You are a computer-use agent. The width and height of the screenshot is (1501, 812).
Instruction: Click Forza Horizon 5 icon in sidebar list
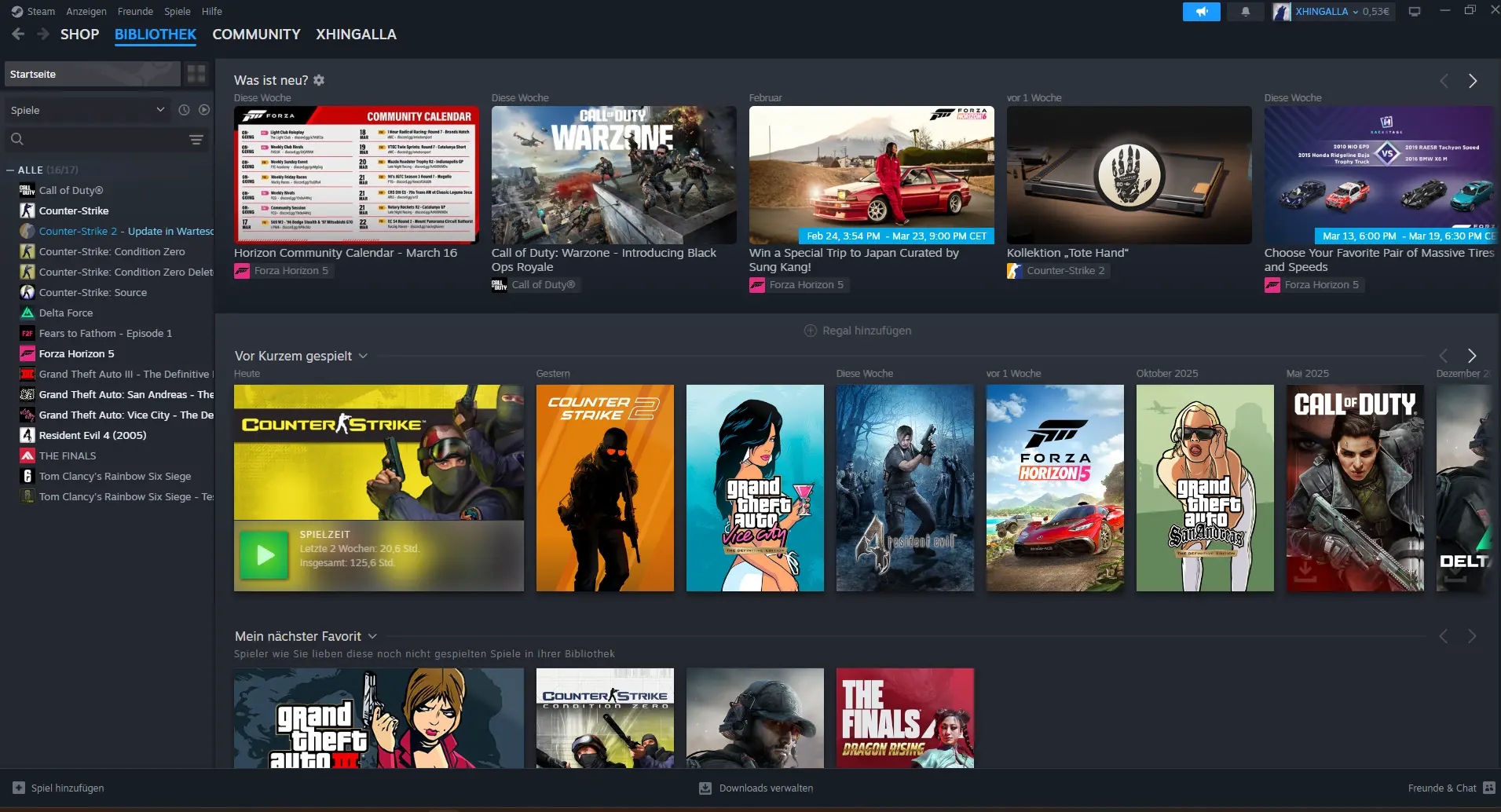(x=27, y=353)
